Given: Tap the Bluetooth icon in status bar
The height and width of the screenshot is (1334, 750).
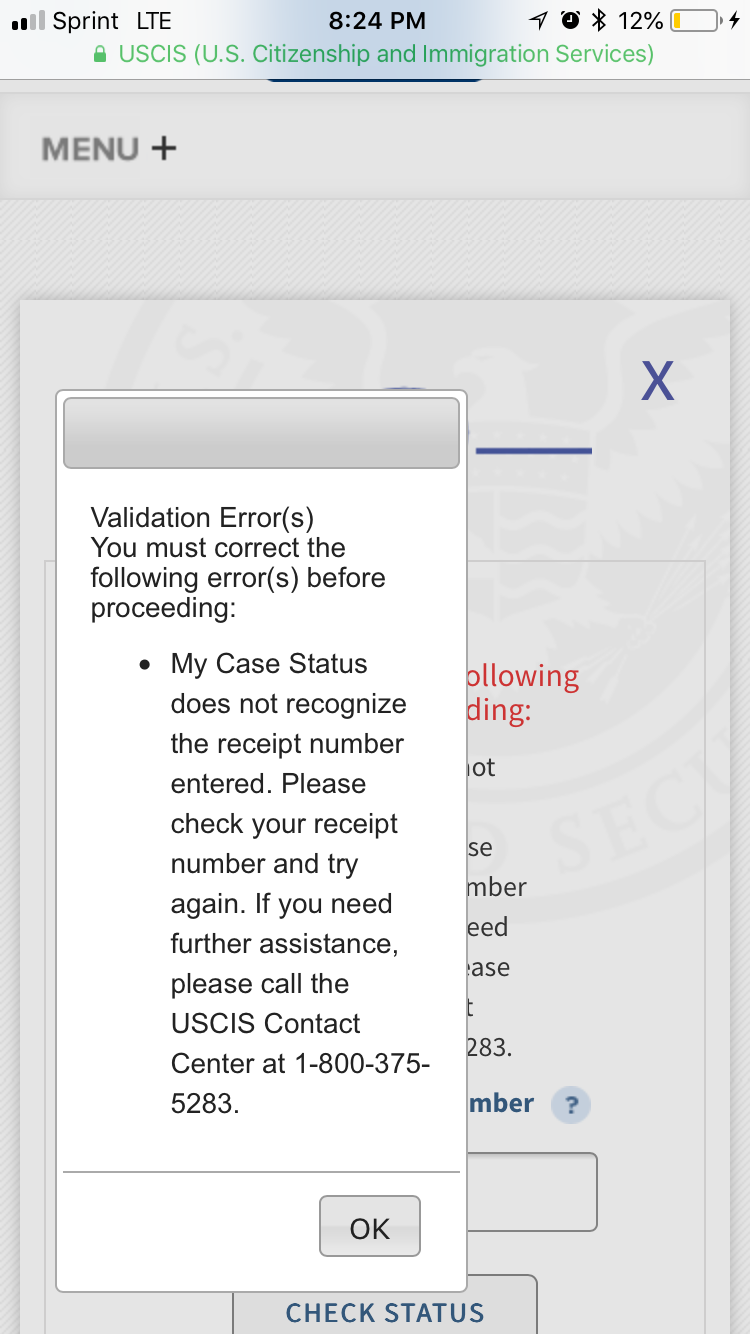Looking at the screenshot, I should coord(600,20).
